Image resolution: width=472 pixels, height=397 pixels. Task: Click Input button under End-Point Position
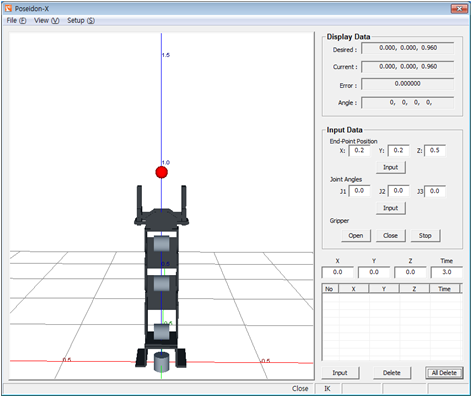click(391, 167)
